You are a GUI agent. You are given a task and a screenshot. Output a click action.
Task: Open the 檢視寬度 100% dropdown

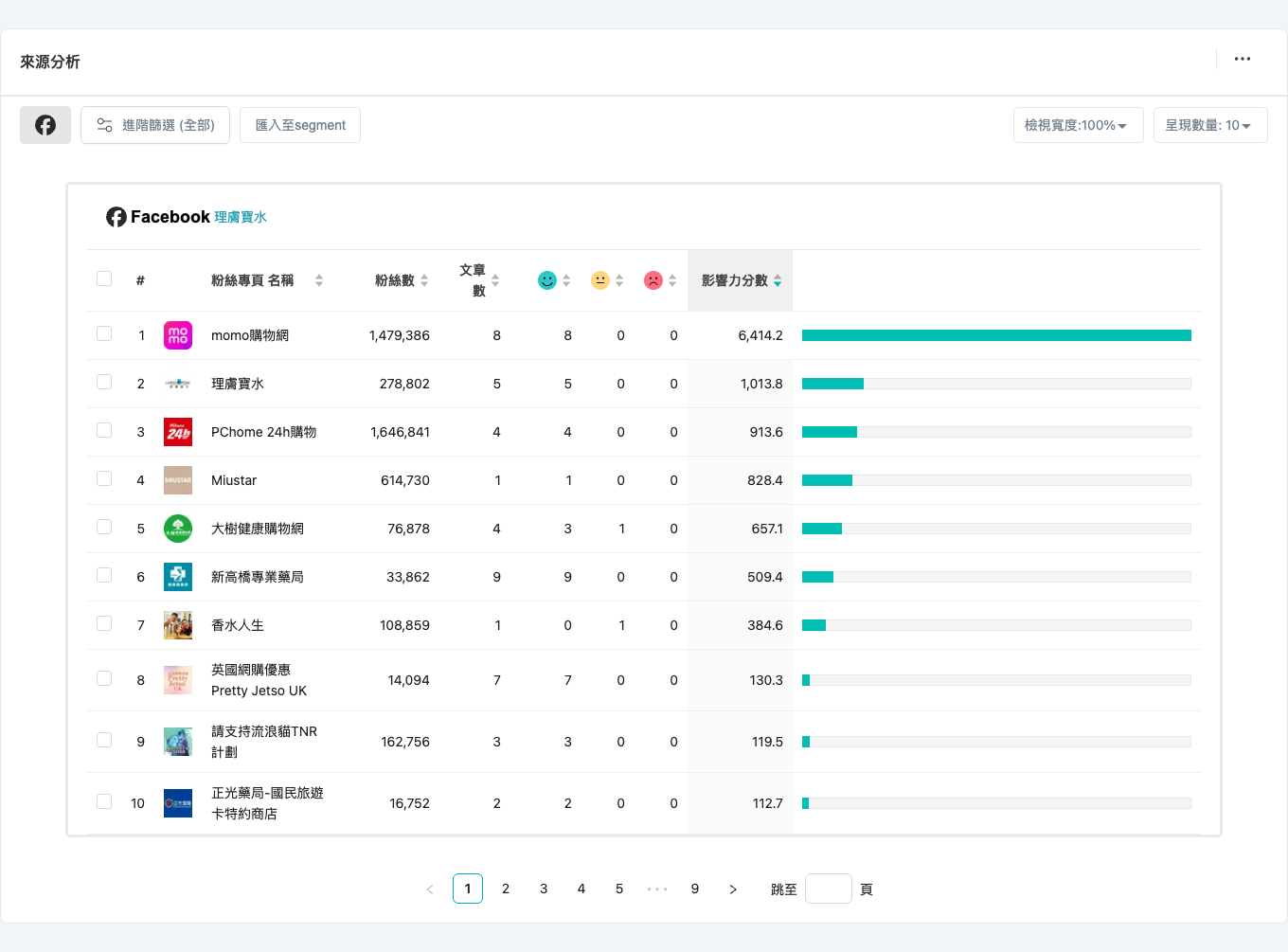[1078, 125]
